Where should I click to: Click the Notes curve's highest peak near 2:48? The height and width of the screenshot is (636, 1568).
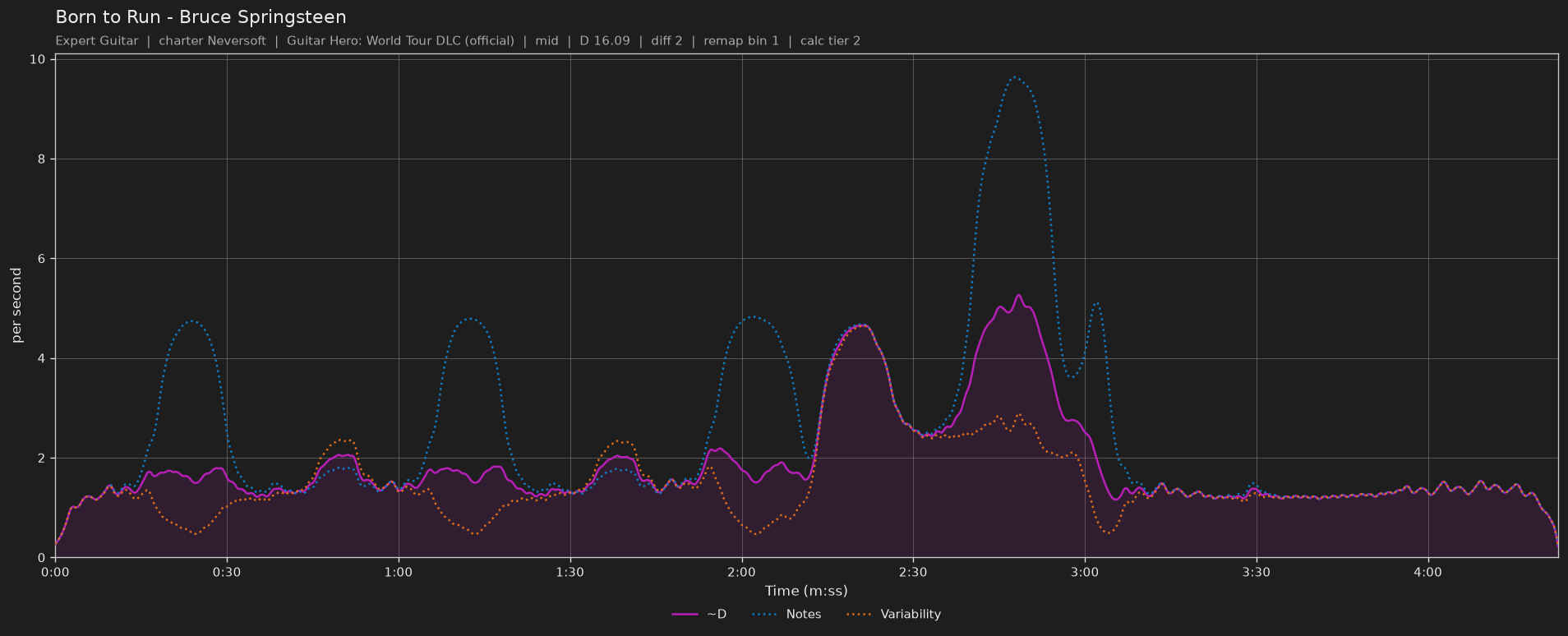[x=1015, y=77]
